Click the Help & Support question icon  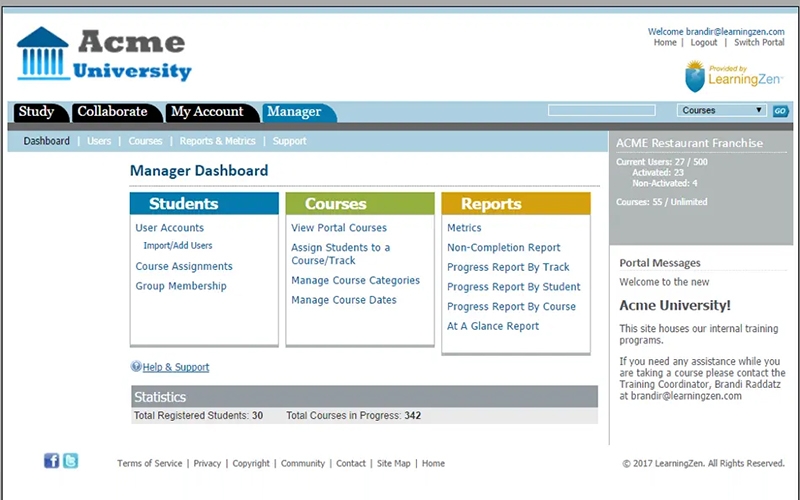[x=136, y=367]
